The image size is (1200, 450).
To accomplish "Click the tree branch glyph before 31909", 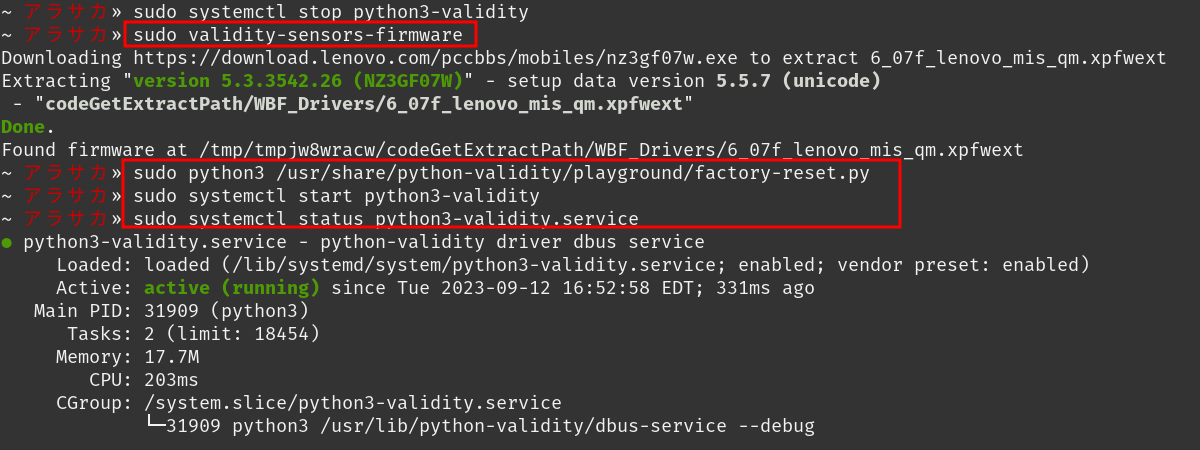I will click(x=155, y=426).
